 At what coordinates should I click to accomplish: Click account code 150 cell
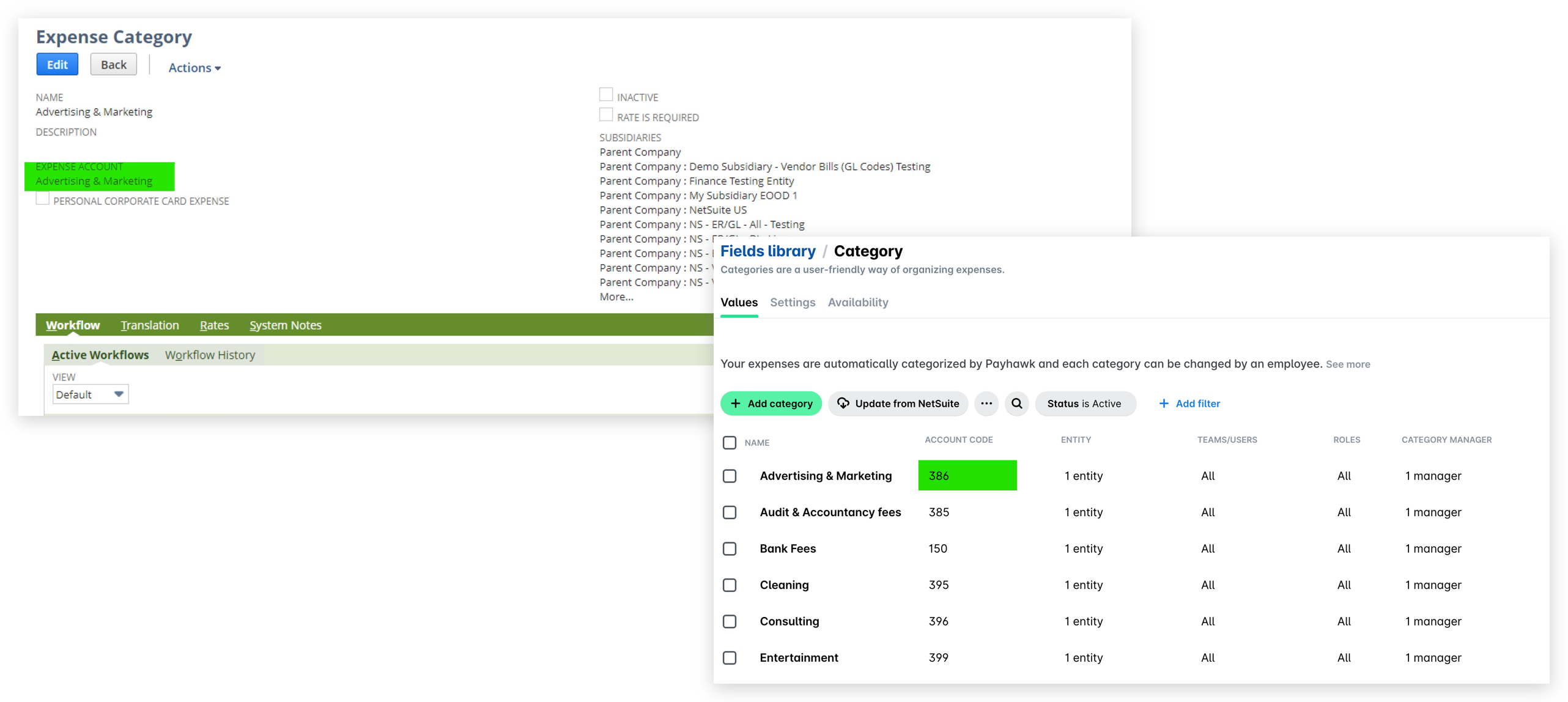point(937,549)
